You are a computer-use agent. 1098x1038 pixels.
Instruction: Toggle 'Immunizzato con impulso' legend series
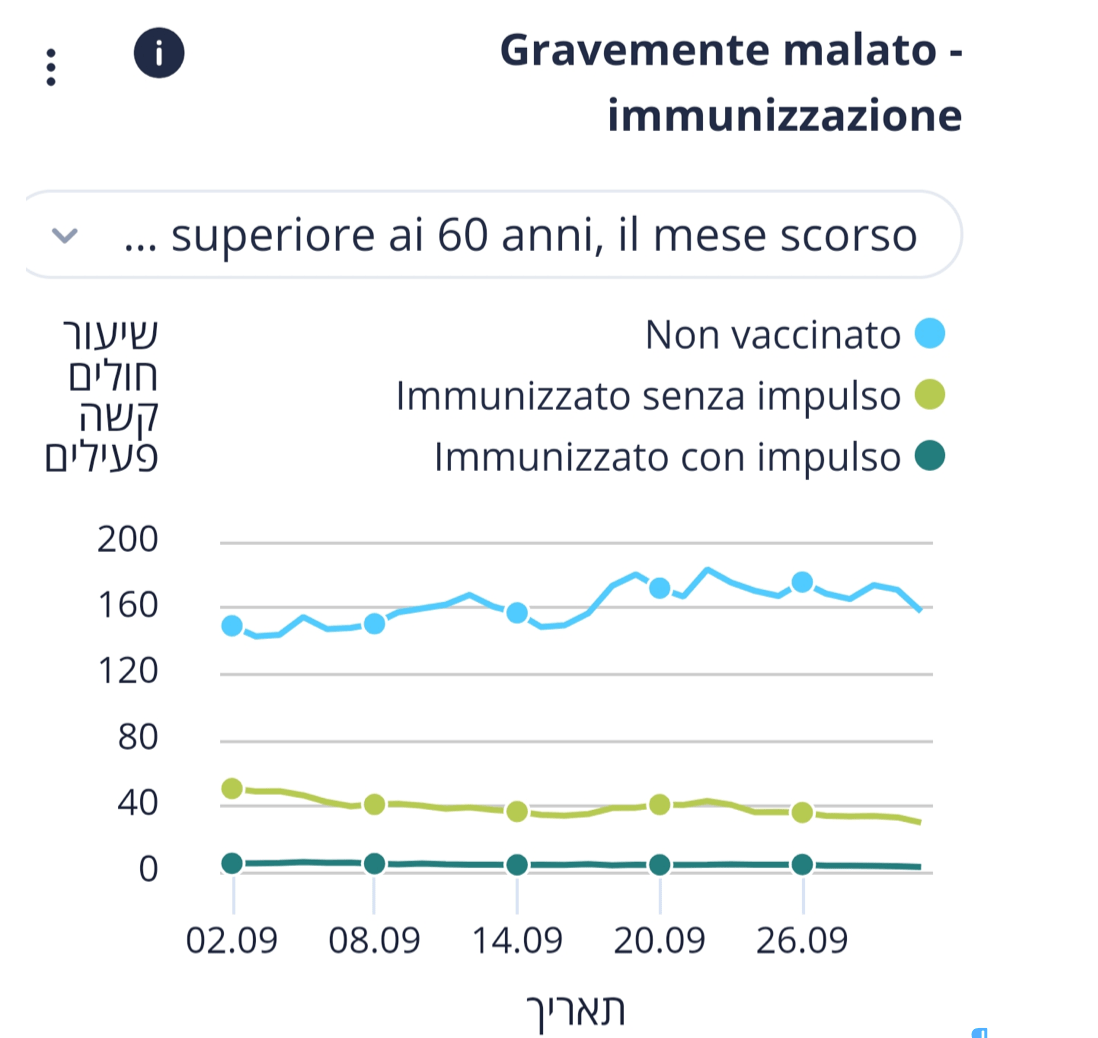coord(667,458)
